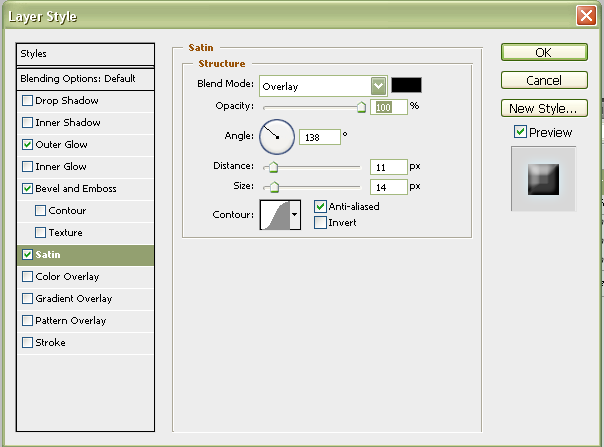604x447 pixels.
Task: Select the Styles list entry
Action: (x=86, y=54)
